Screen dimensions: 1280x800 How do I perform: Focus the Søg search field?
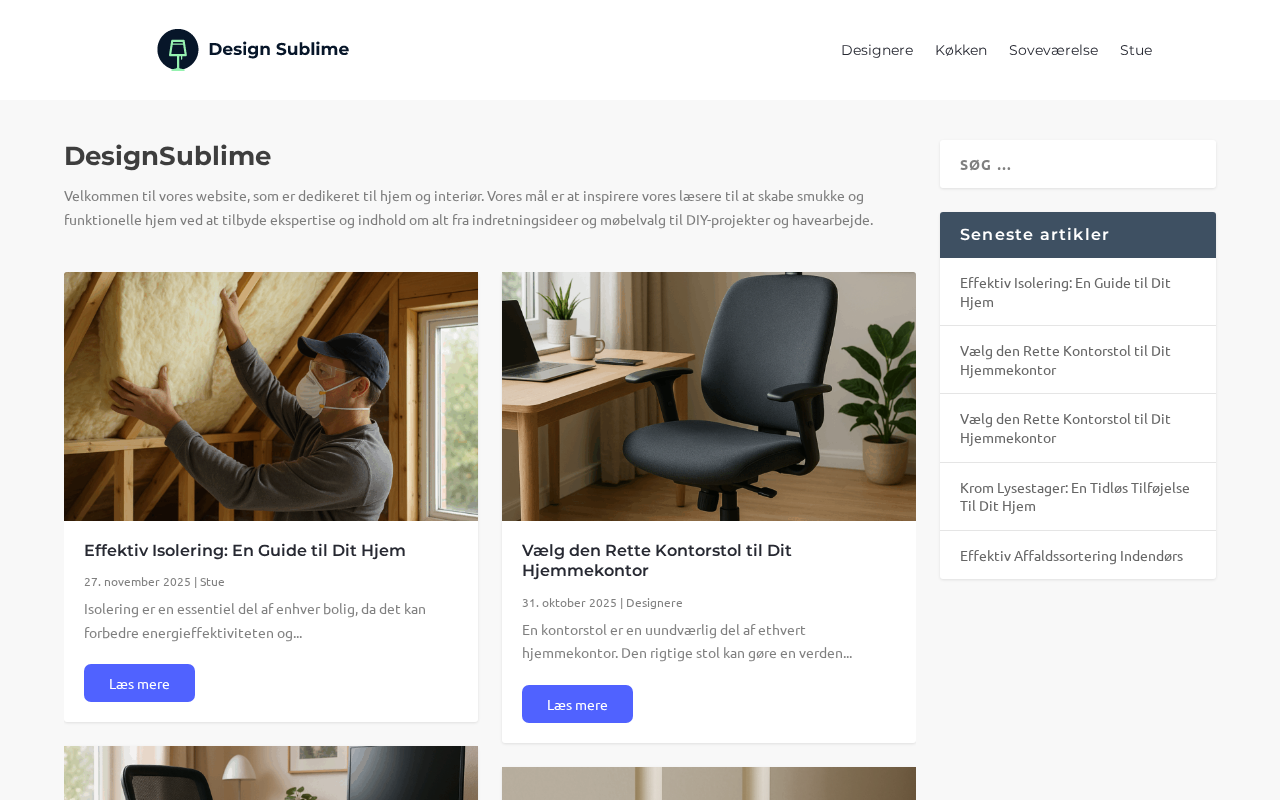(x=1078, y=164)
